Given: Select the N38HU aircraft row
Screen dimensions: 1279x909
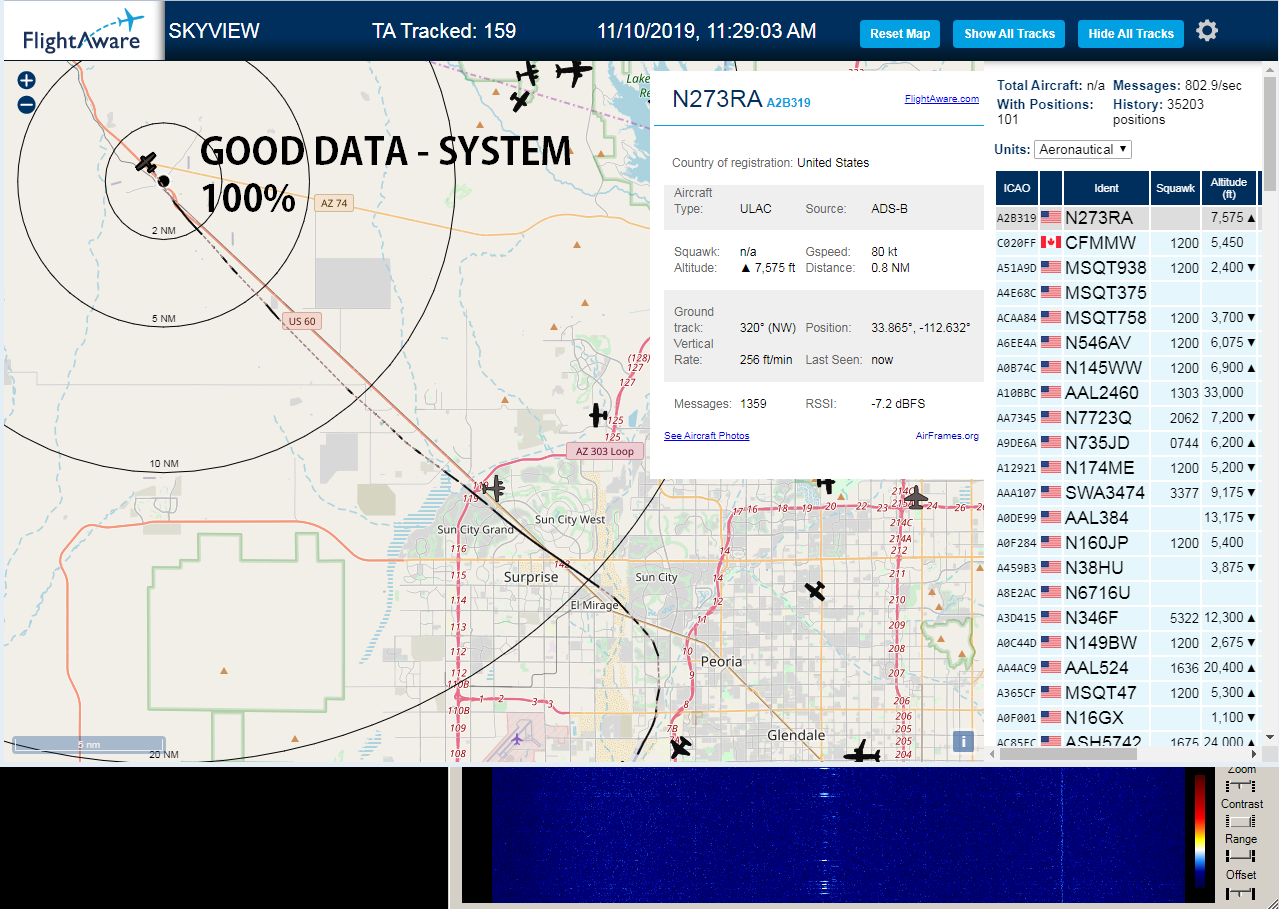Looking at the screenshot, I should click(x=1127, y=568).
